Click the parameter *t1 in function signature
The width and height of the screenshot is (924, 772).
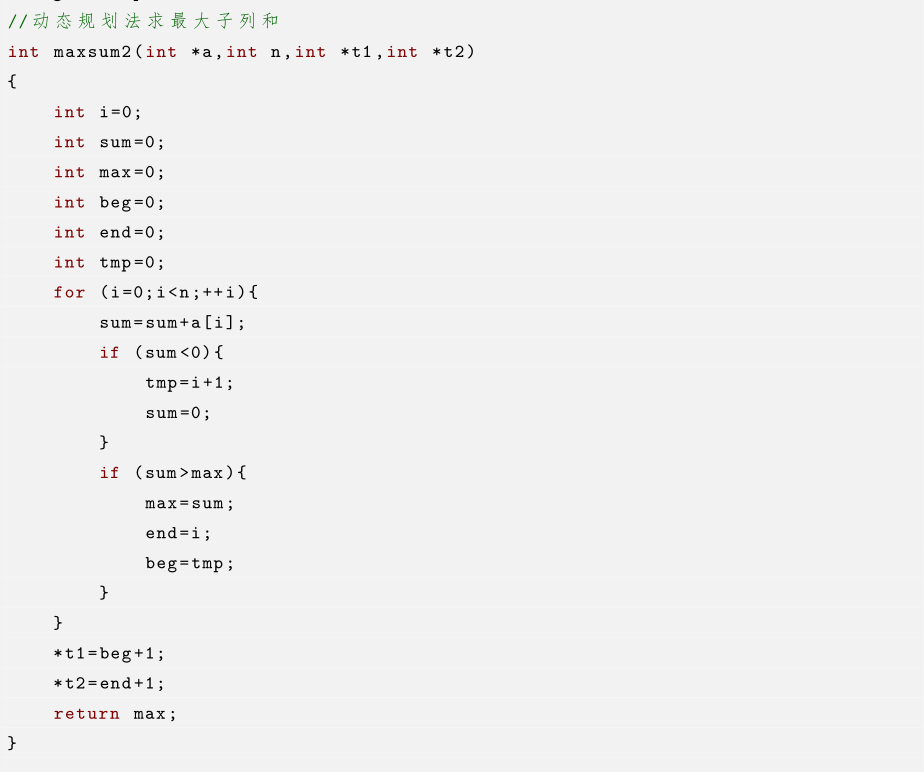(x=359, y=52)
